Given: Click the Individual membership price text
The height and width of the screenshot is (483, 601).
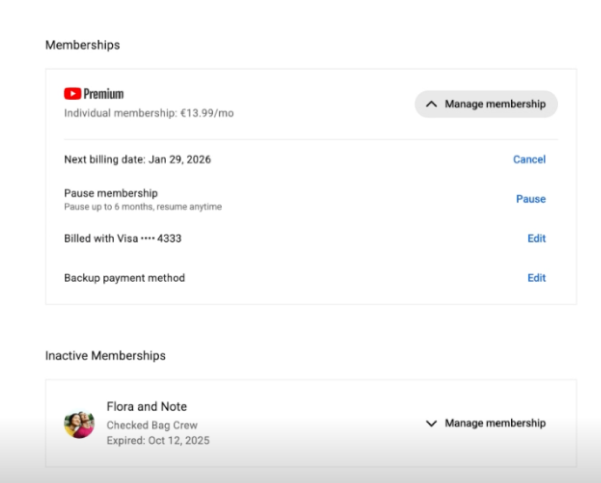Looking at the screenshot, I should pos(148,113).
